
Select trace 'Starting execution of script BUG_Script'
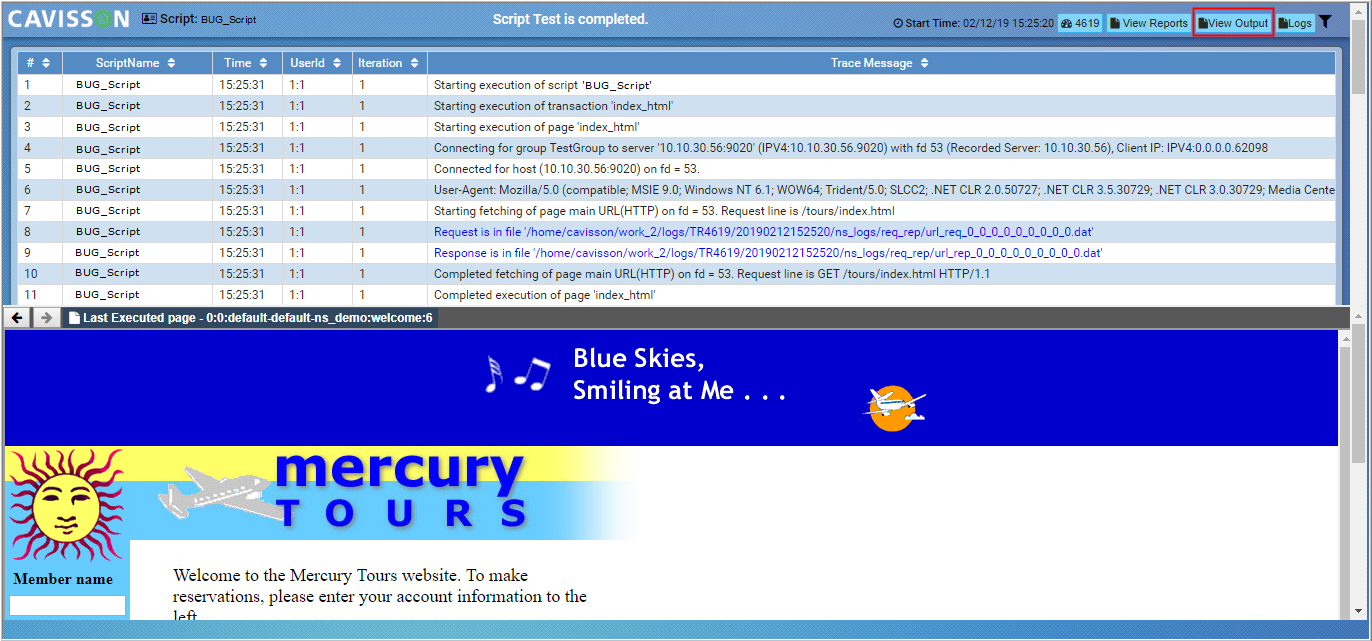point(543,86)
